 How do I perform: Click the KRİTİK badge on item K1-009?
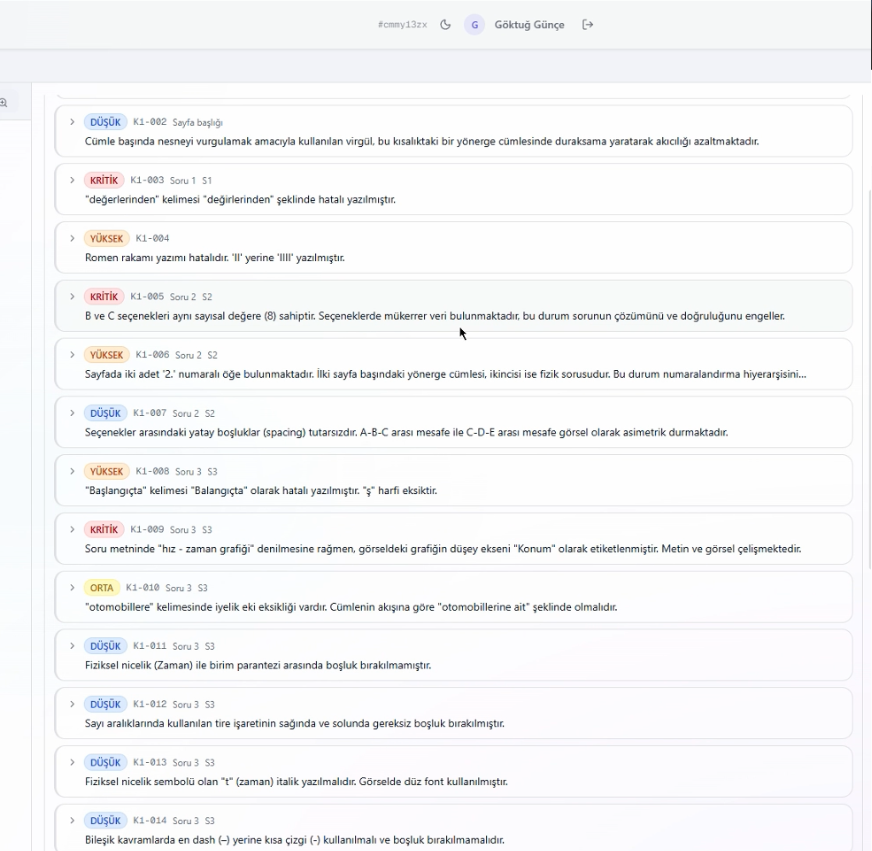(104, 529)
